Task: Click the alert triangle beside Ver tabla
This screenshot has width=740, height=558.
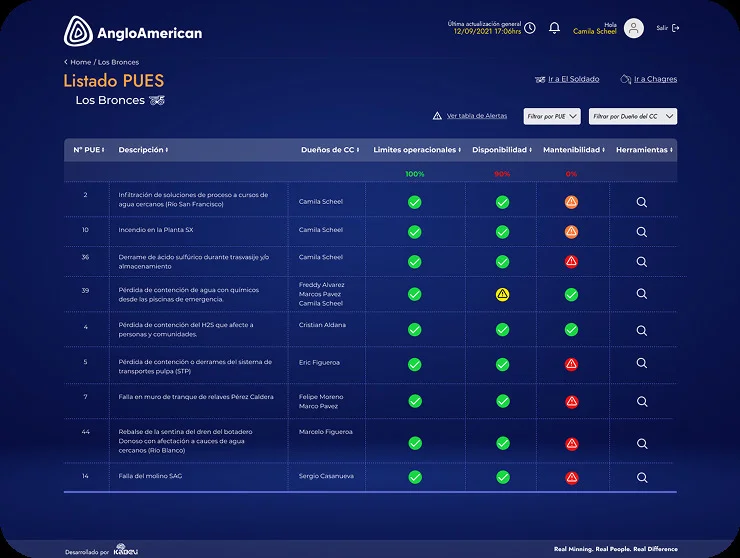Action: (437, 116)
